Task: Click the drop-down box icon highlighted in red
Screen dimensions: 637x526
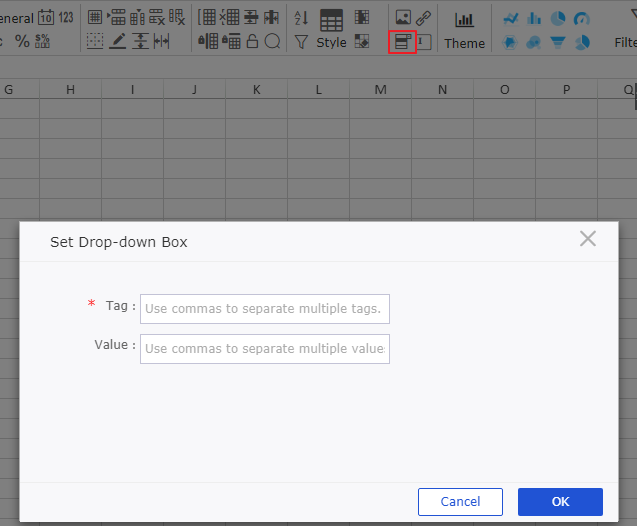Action: [402, 42]
